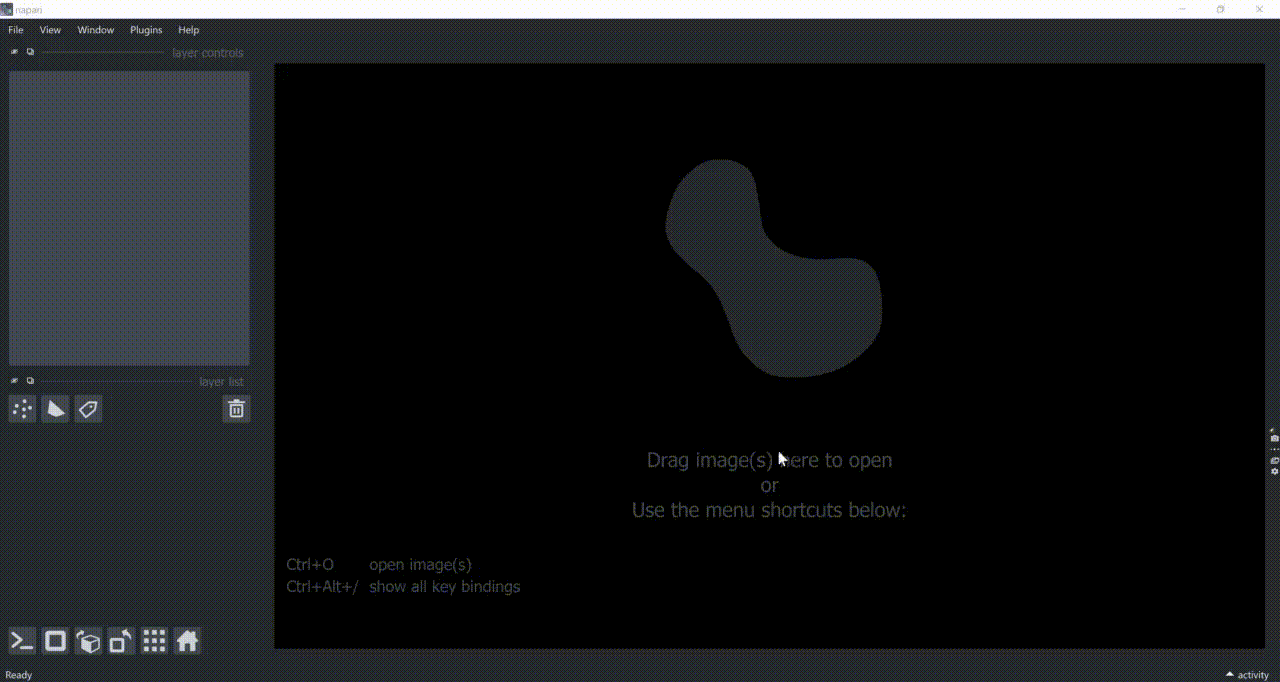Open the Window menu
Viewport: 1280px width, 682px height.
click(96, 30)
